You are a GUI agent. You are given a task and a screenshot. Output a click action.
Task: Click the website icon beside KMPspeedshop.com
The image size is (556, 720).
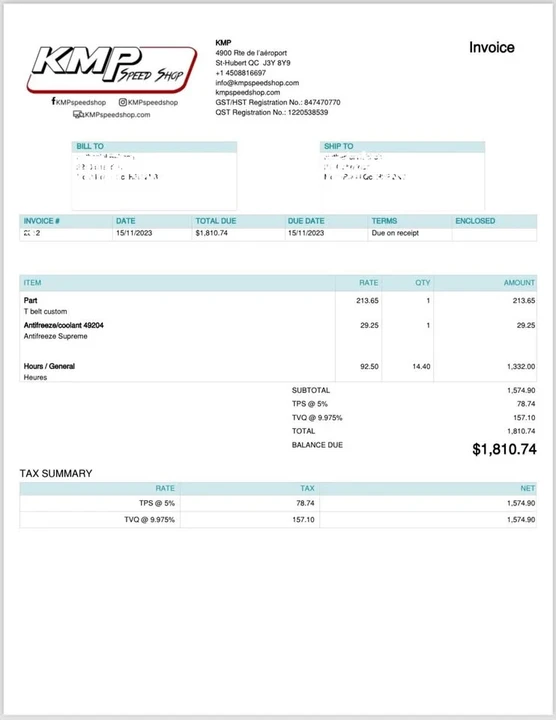(78, 114)
